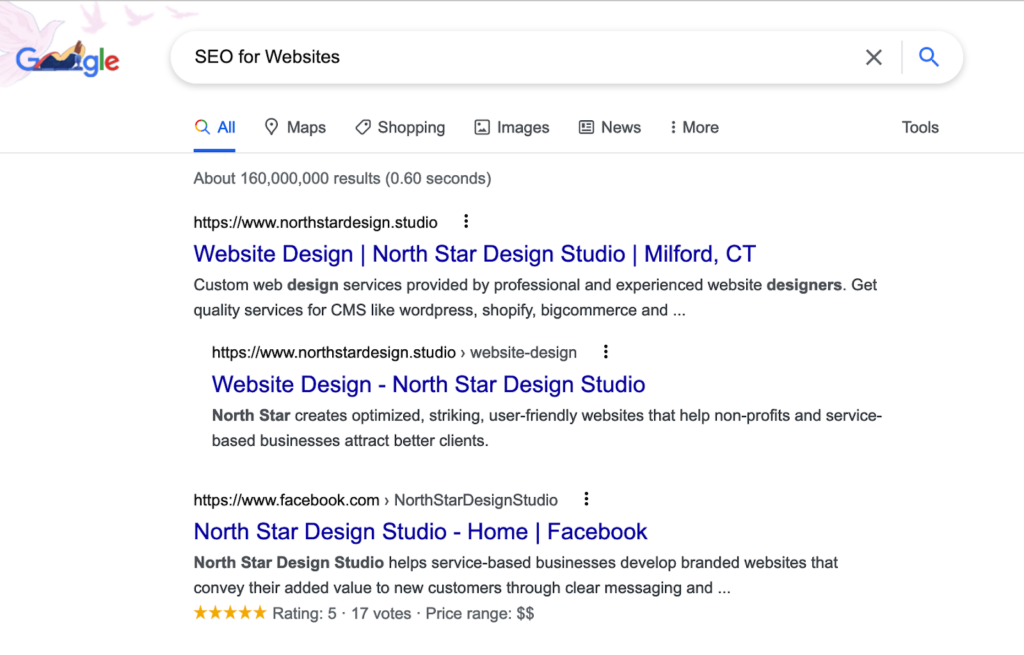Clear the search query with the X icon
1024x655 pixels.
874,57
